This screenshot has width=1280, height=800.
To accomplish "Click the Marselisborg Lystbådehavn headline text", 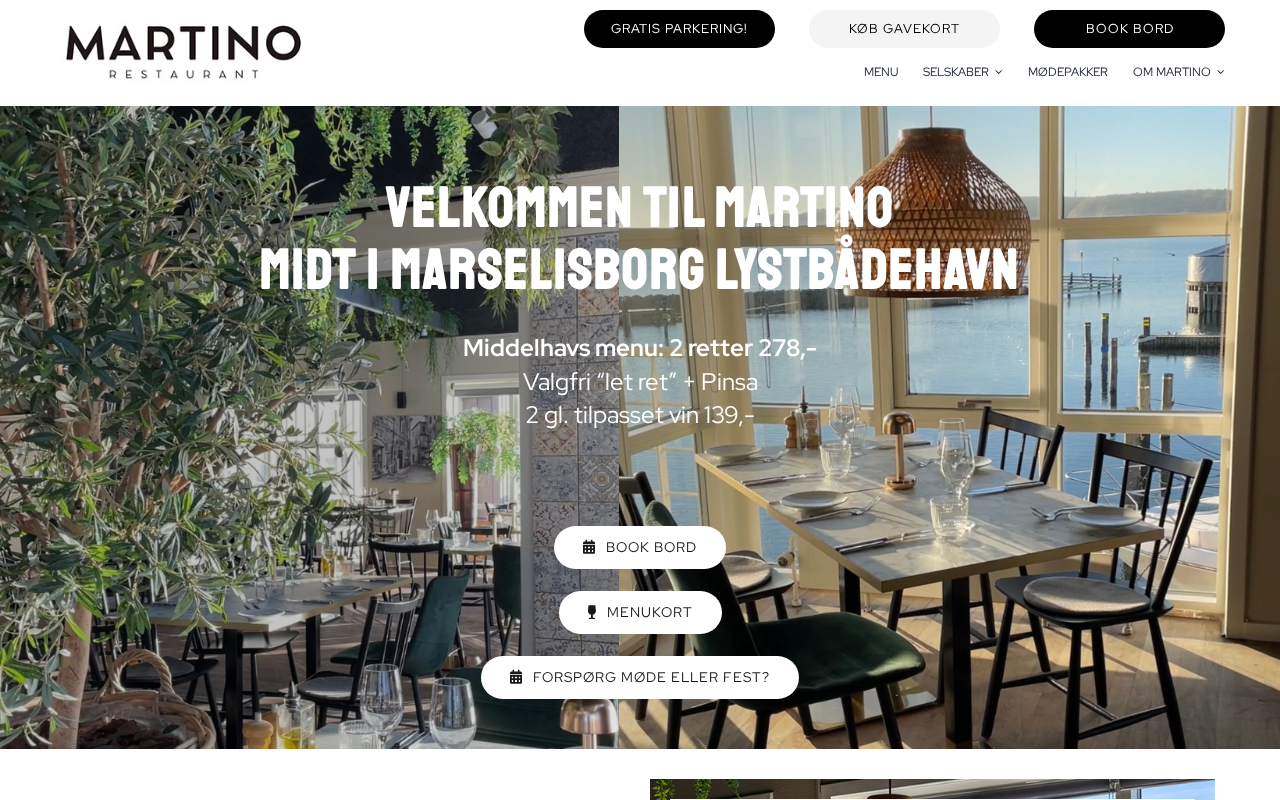I will pyautogui.click(x=639, y=269).
